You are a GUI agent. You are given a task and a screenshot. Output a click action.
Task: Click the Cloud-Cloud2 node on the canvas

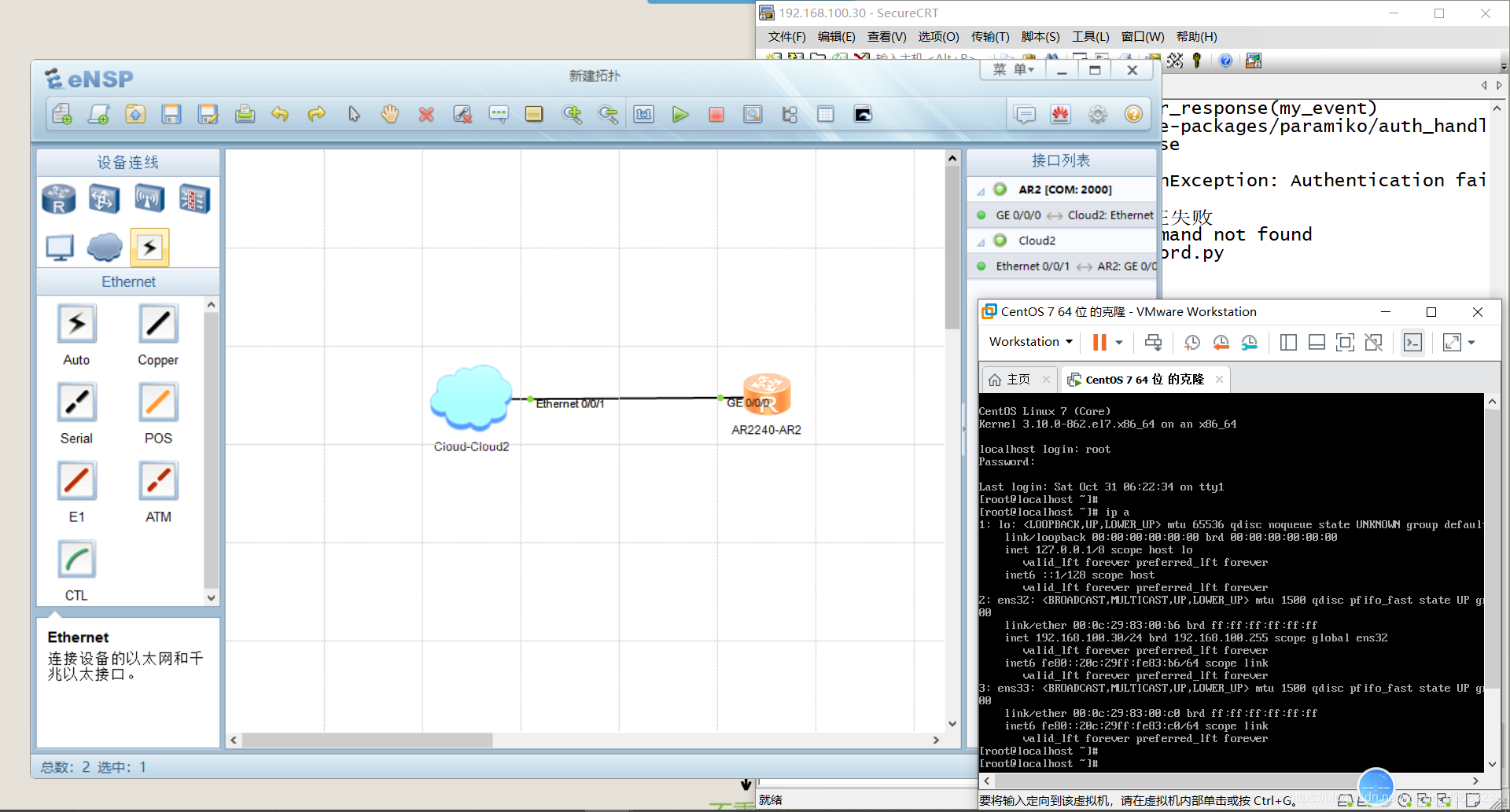(x=471, y=398)
